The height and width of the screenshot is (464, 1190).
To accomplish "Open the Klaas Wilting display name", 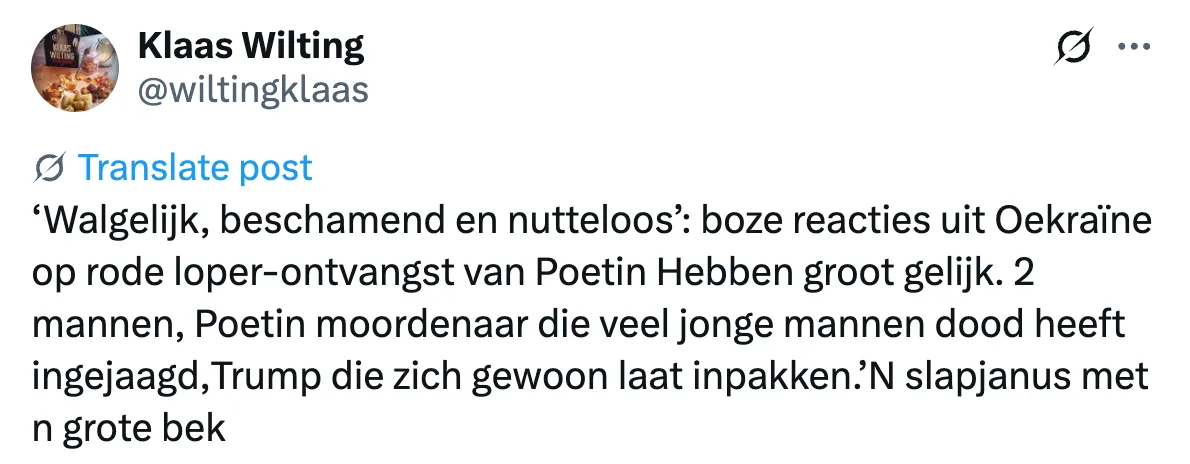I will [x=251, y=47].
